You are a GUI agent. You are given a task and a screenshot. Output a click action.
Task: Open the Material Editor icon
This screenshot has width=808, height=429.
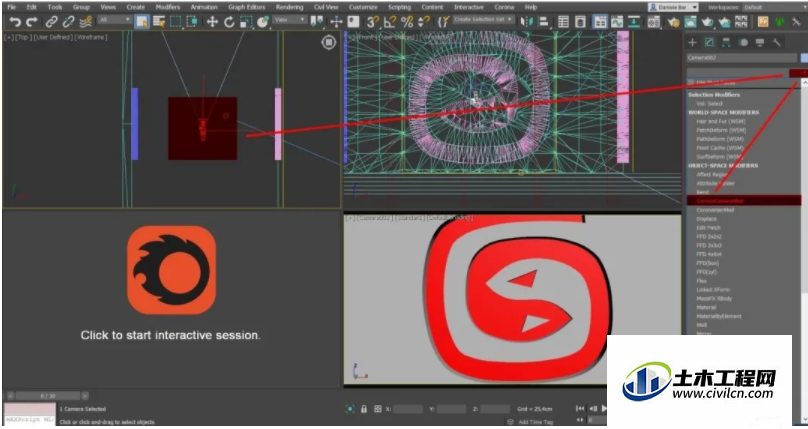point(654,22)
